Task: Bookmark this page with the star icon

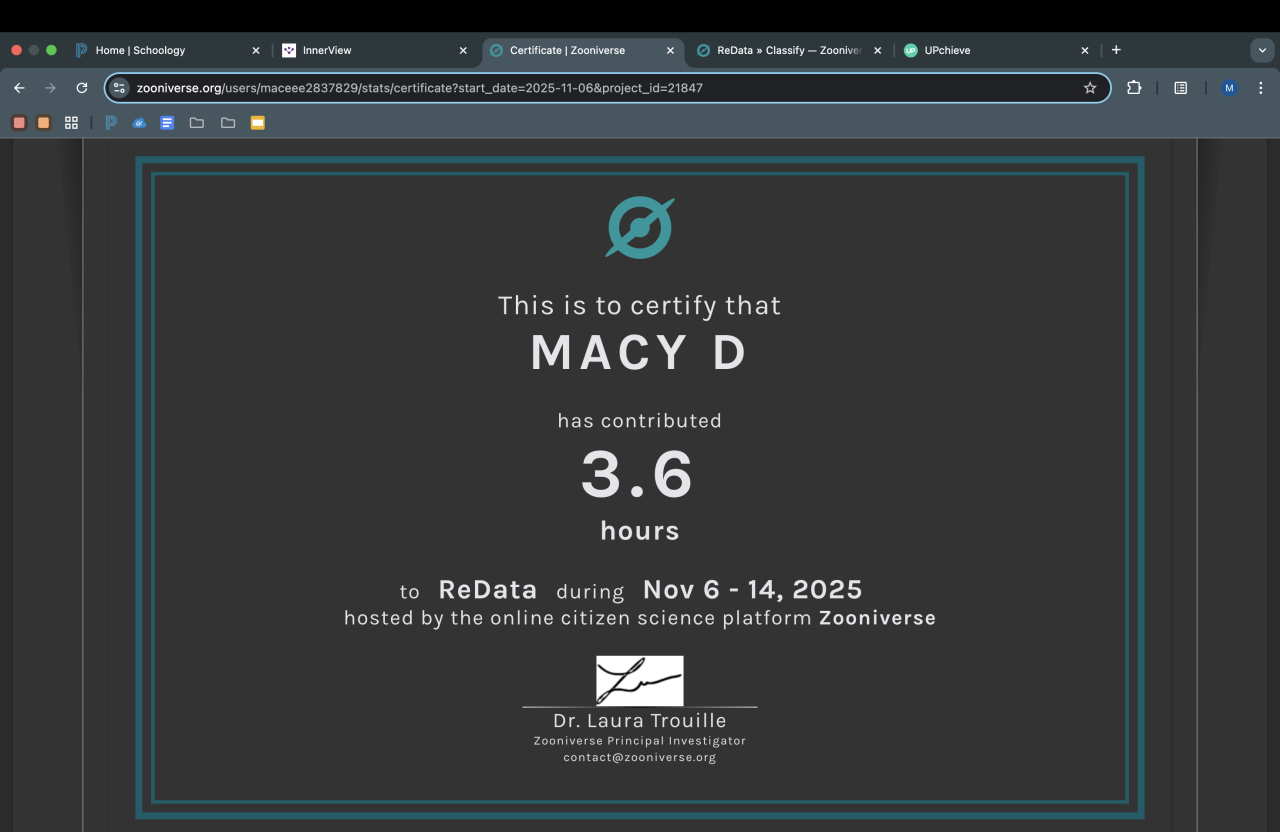Action: click(1090, 88)
